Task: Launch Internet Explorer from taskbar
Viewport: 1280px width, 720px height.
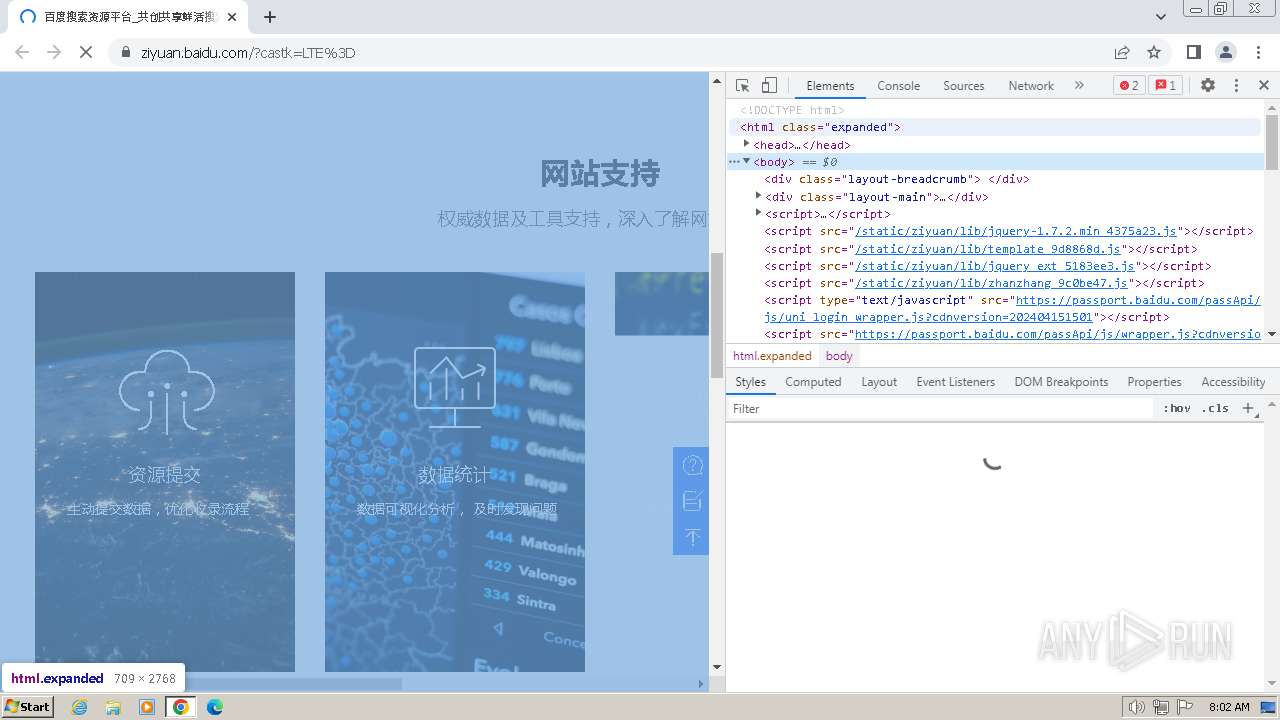Action: [79, 707]
